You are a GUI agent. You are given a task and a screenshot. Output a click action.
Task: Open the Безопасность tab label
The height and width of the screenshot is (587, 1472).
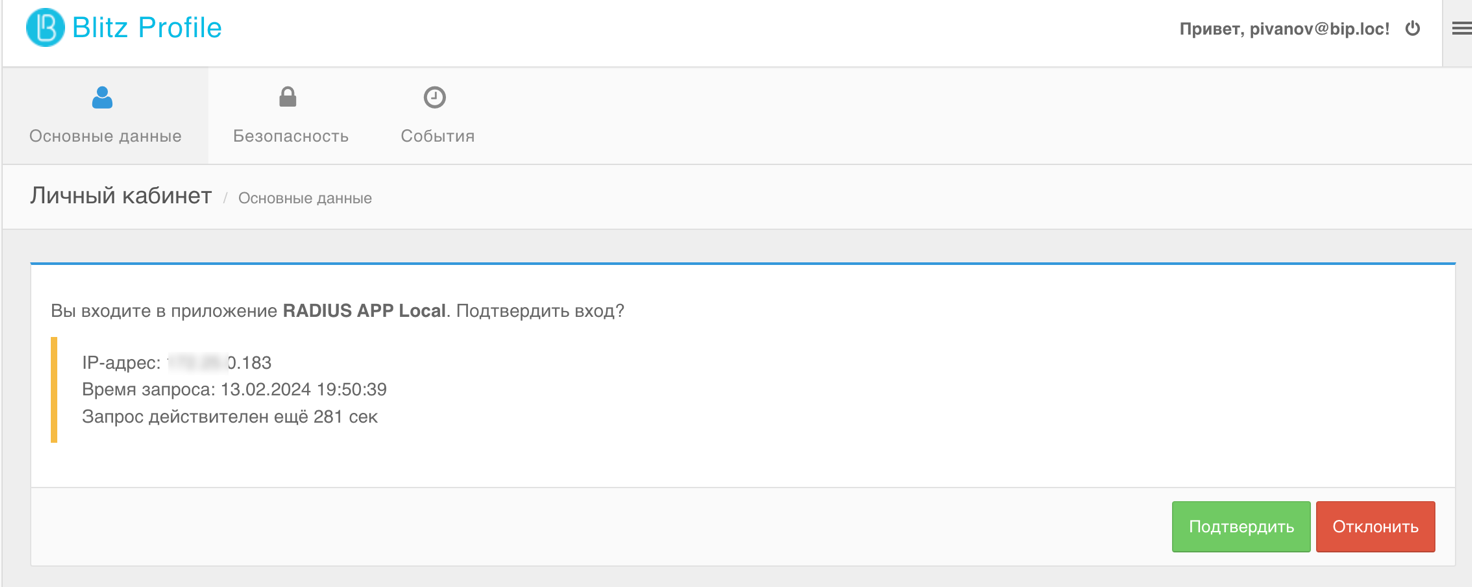(x=291, y=136)
